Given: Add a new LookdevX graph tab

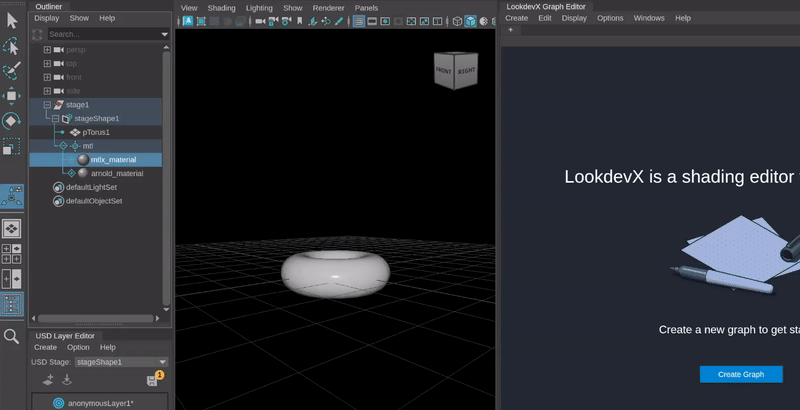Looking at the screenshot, I should point(510,30).
